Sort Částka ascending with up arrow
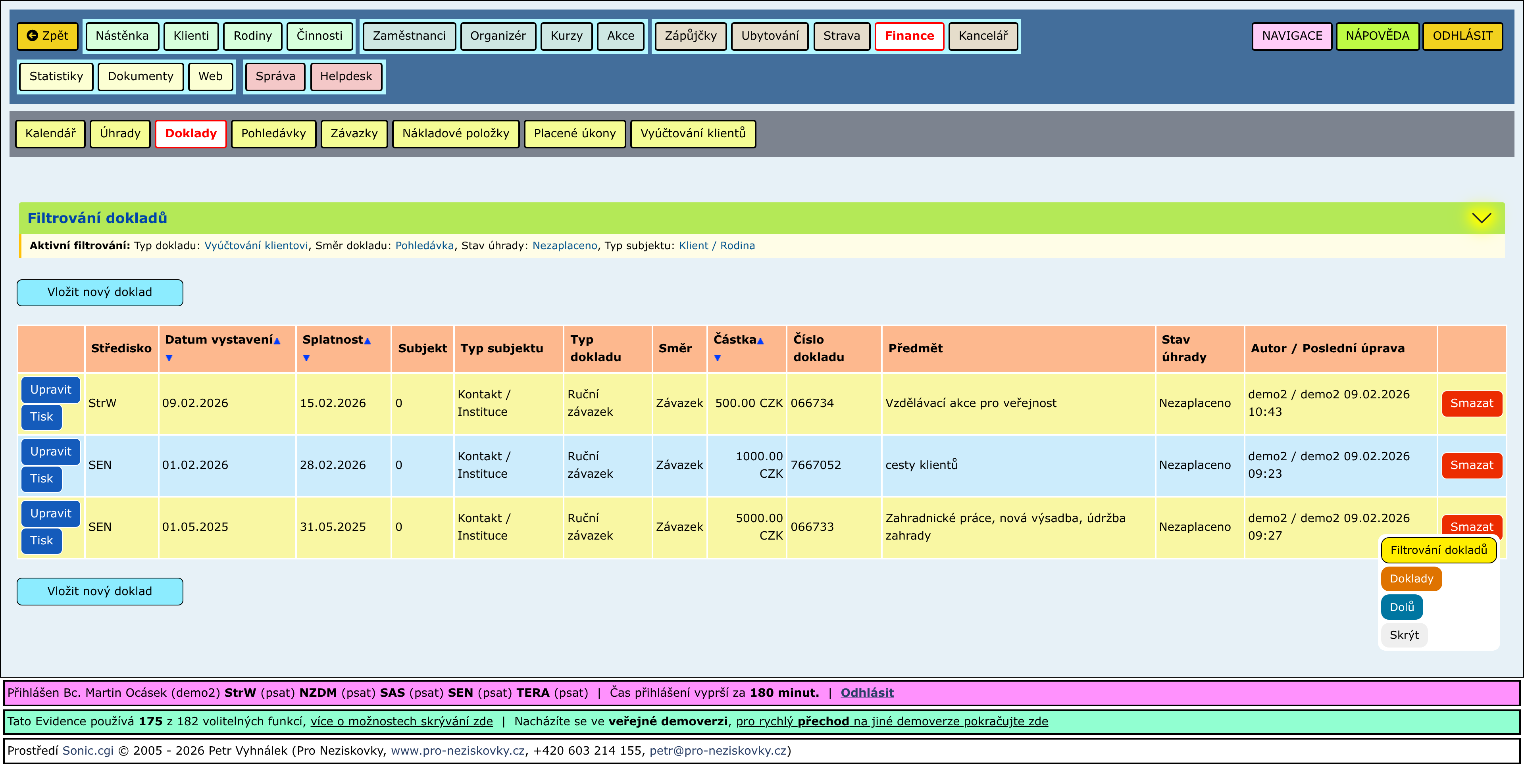 (x=760, y=341)
